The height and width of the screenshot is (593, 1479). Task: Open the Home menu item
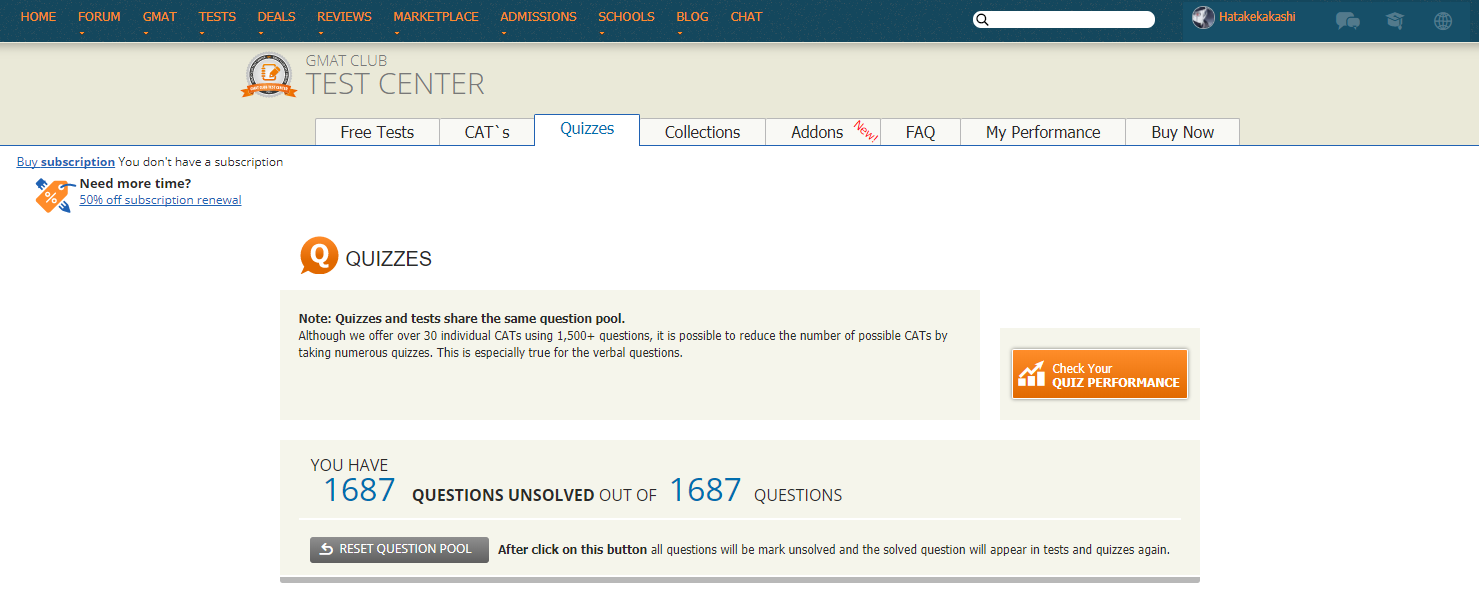pos(38,17)
